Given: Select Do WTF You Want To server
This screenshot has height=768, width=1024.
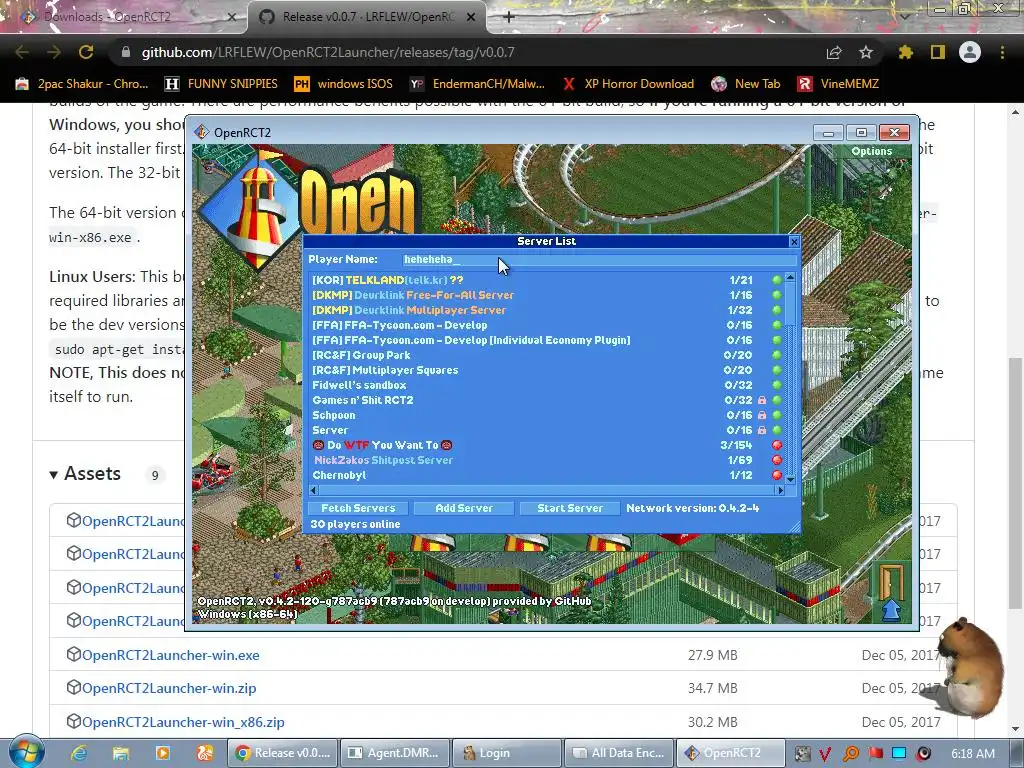Looking at the screenshot, I should coord(546,445).
